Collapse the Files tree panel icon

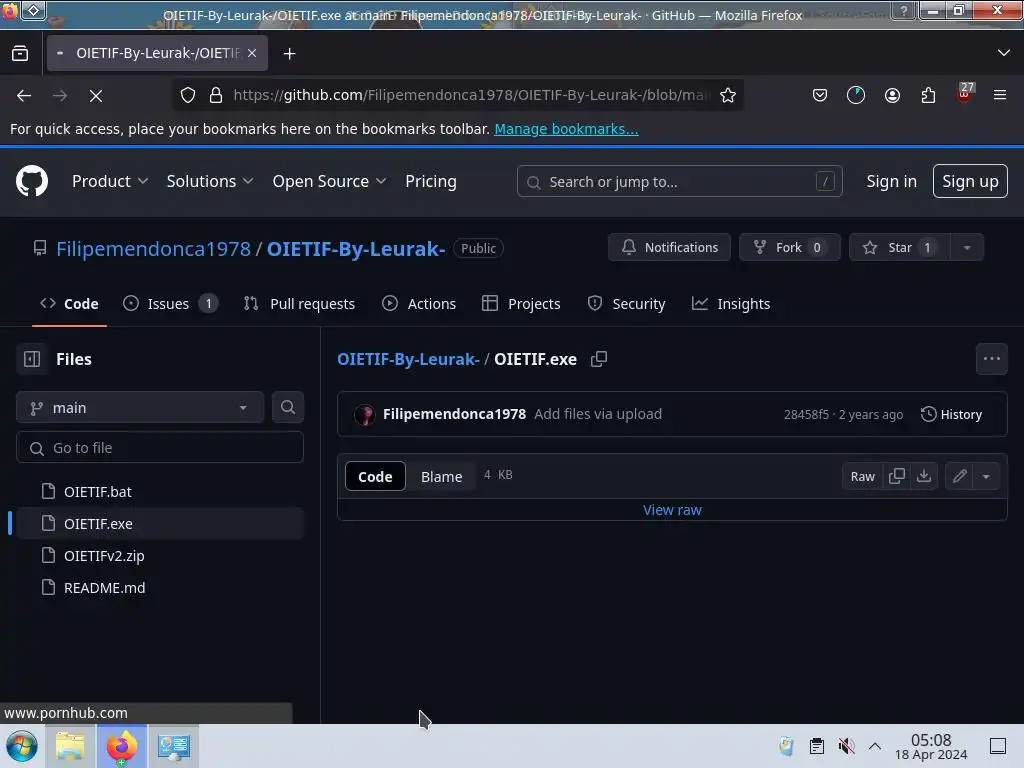32,359
